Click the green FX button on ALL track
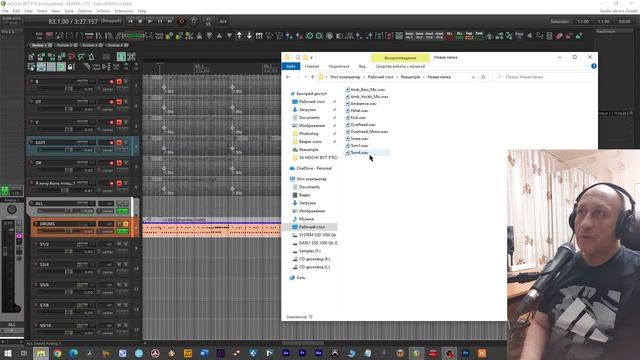 (122, 211)
